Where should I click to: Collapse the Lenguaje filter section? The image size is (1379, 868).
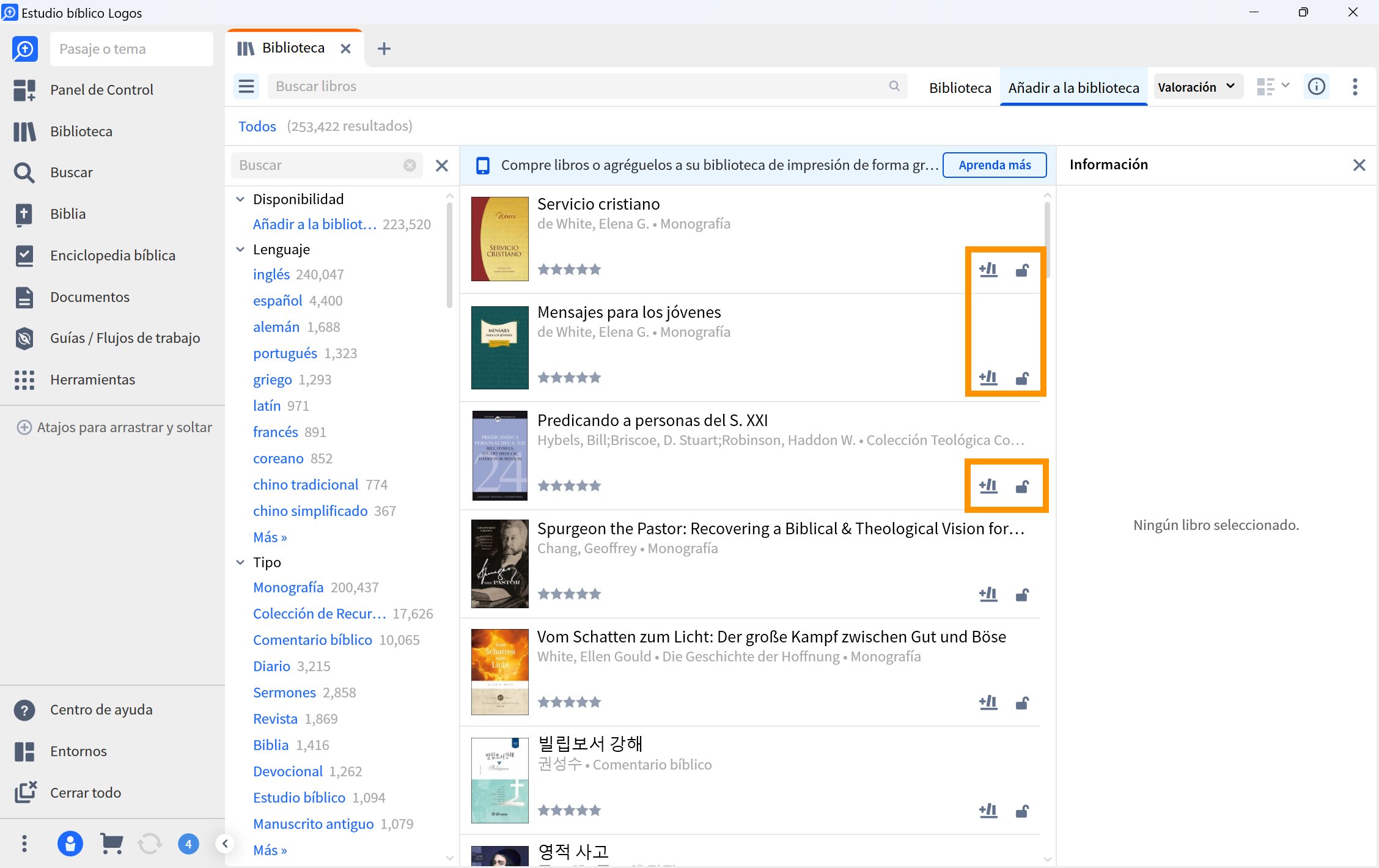coord(240,249)
